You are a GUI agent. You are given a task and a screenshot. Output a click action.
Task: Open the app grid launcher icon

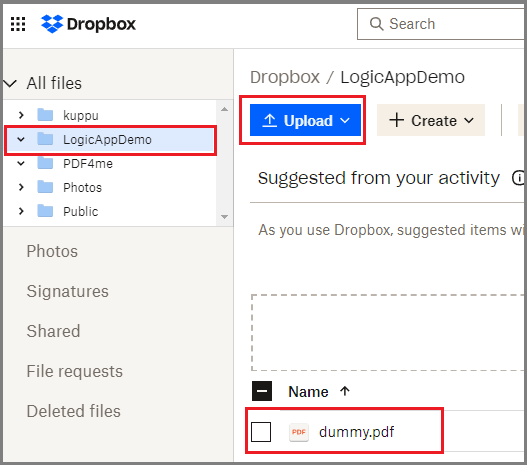pyautogui.click(x=18, y=24)
